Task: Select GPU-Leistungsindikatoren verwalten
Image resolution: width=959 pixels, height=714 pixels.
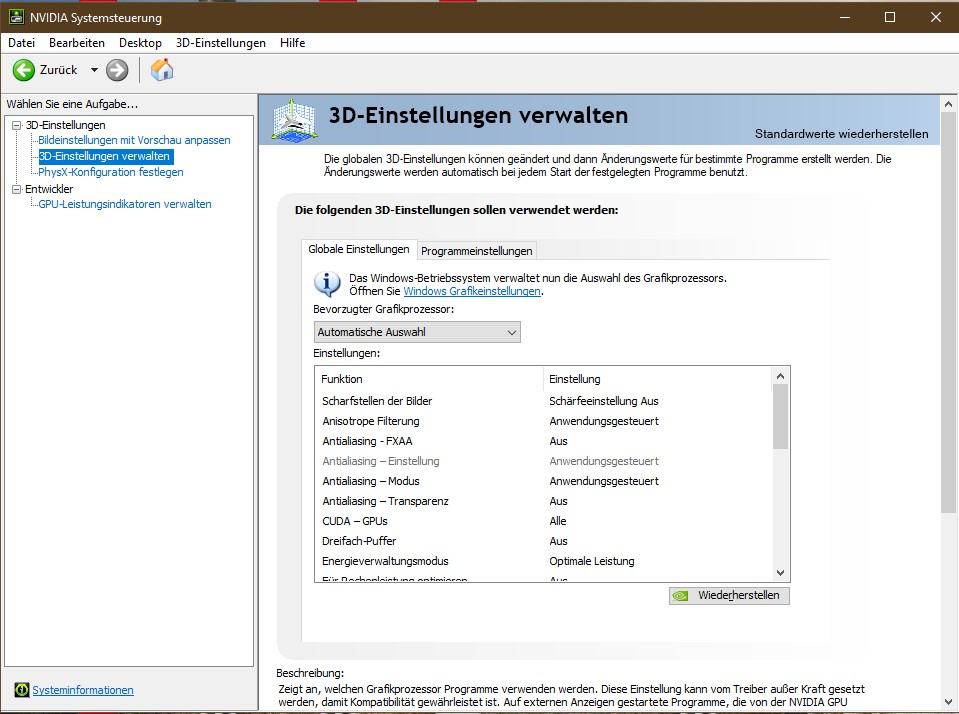Action: pyautogui.click(x=125, y=204)
